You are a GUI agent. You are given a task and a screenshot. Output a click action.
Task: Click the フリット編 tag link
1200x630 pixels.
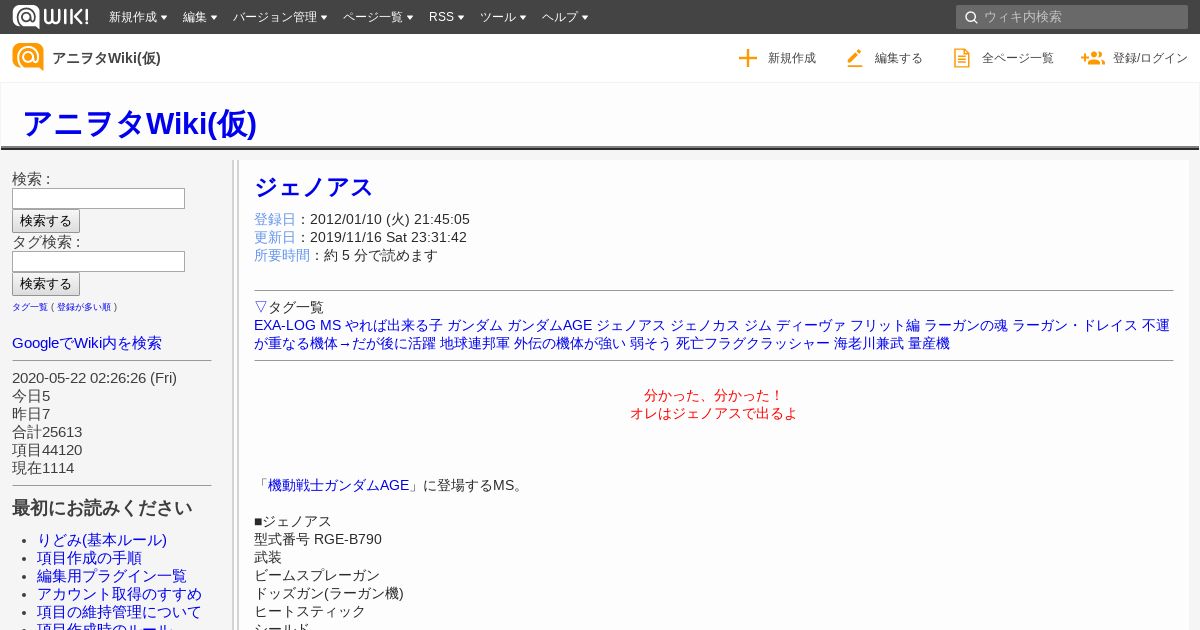point(885,325)
